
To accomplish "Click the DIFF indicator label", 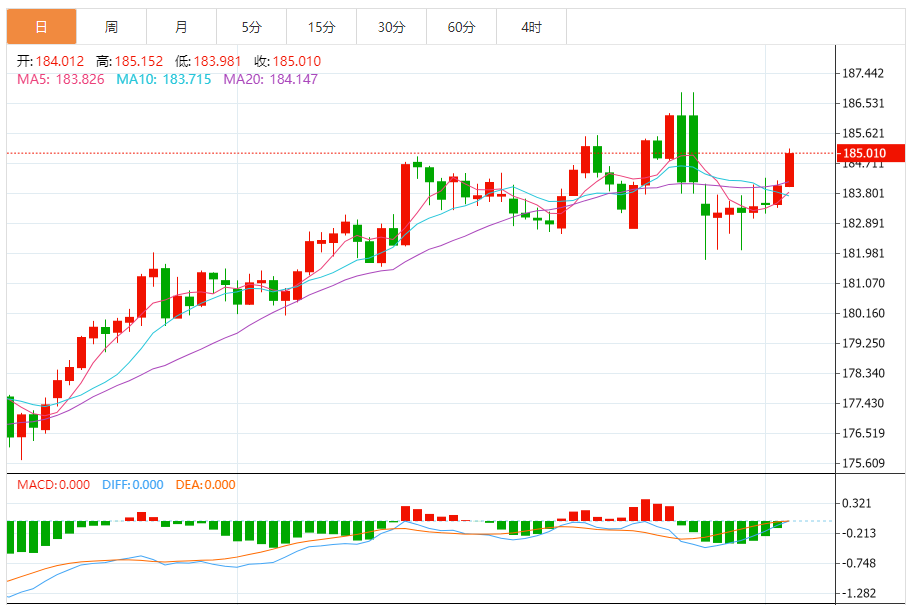I will click(x=132, y=485).
